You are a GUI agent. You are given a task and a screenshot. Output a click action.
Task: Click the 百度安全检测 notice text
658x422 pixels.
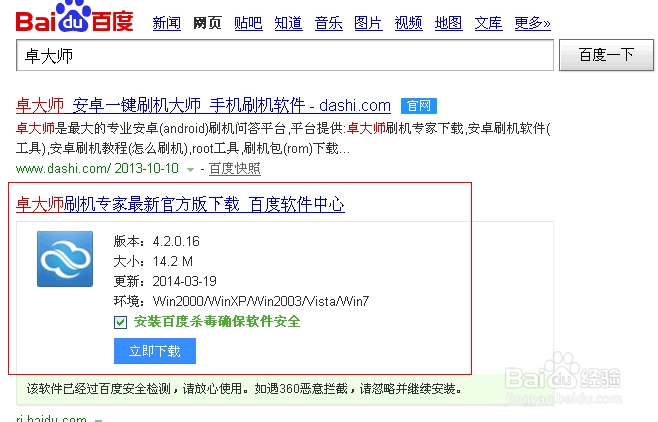click(244, 389)
